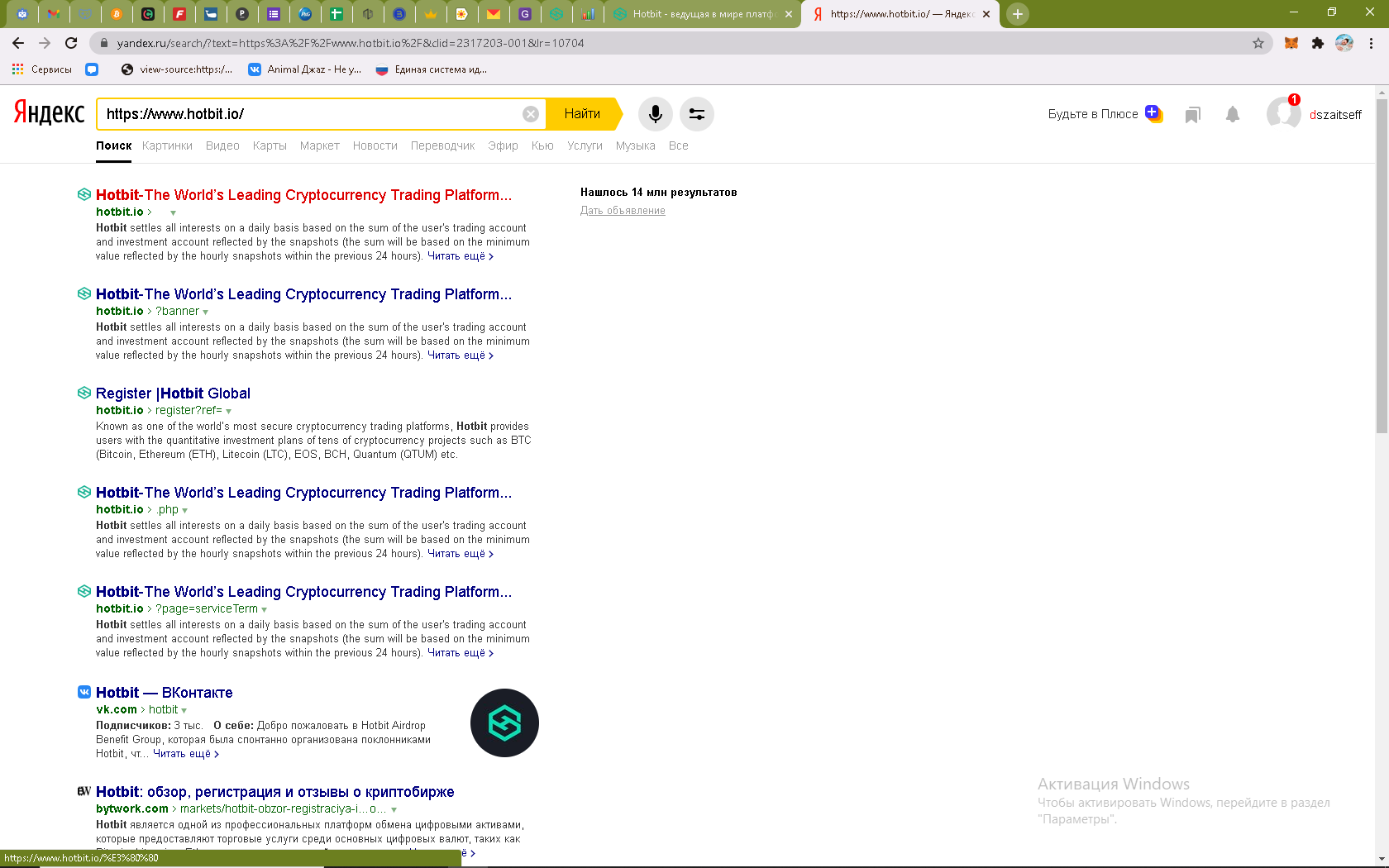Open Единая система bookmark
Image resolution: width=1389 pixels, height=868 pixels.
coord(432,69)
